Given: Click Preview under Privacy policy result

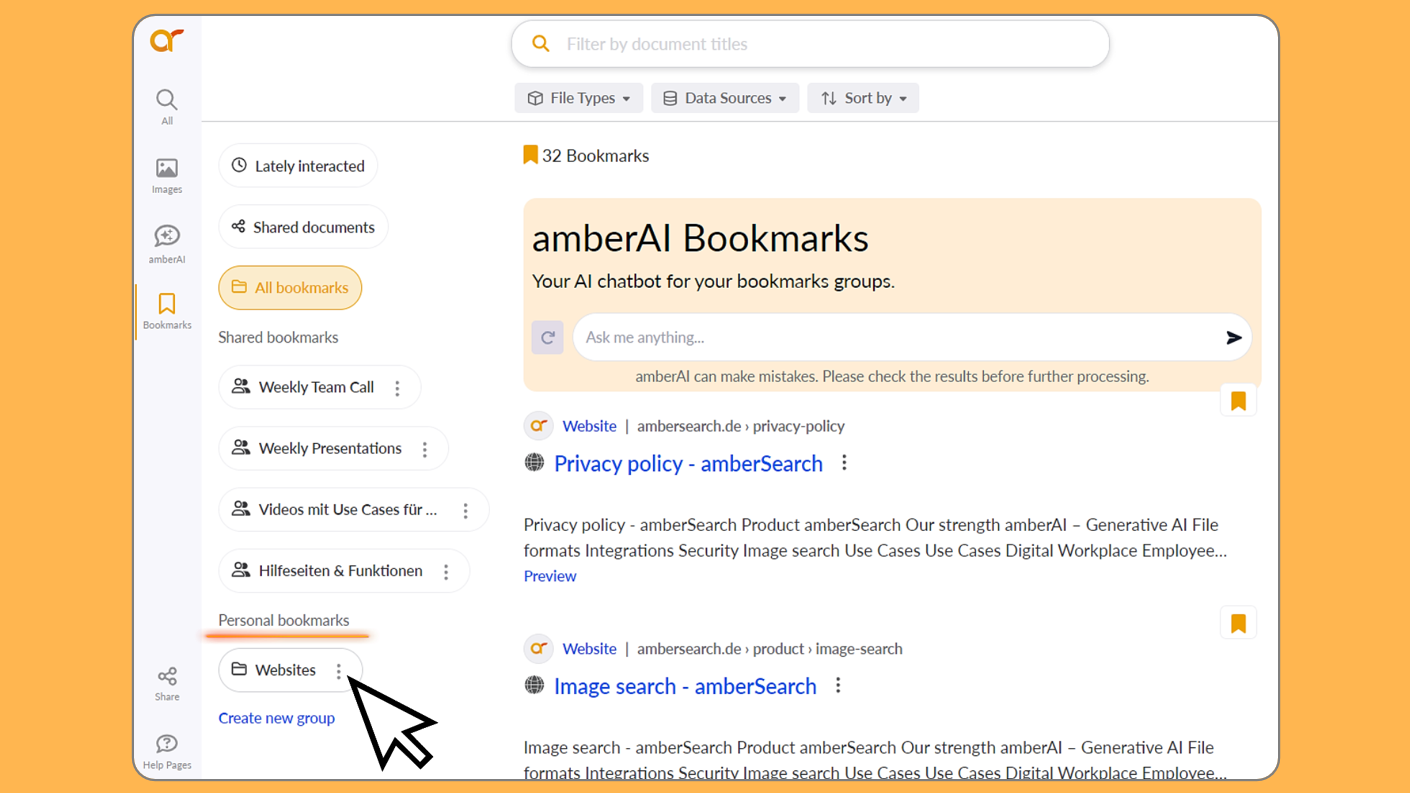Looking at the screenshot, I should click(x=550, y=576).
